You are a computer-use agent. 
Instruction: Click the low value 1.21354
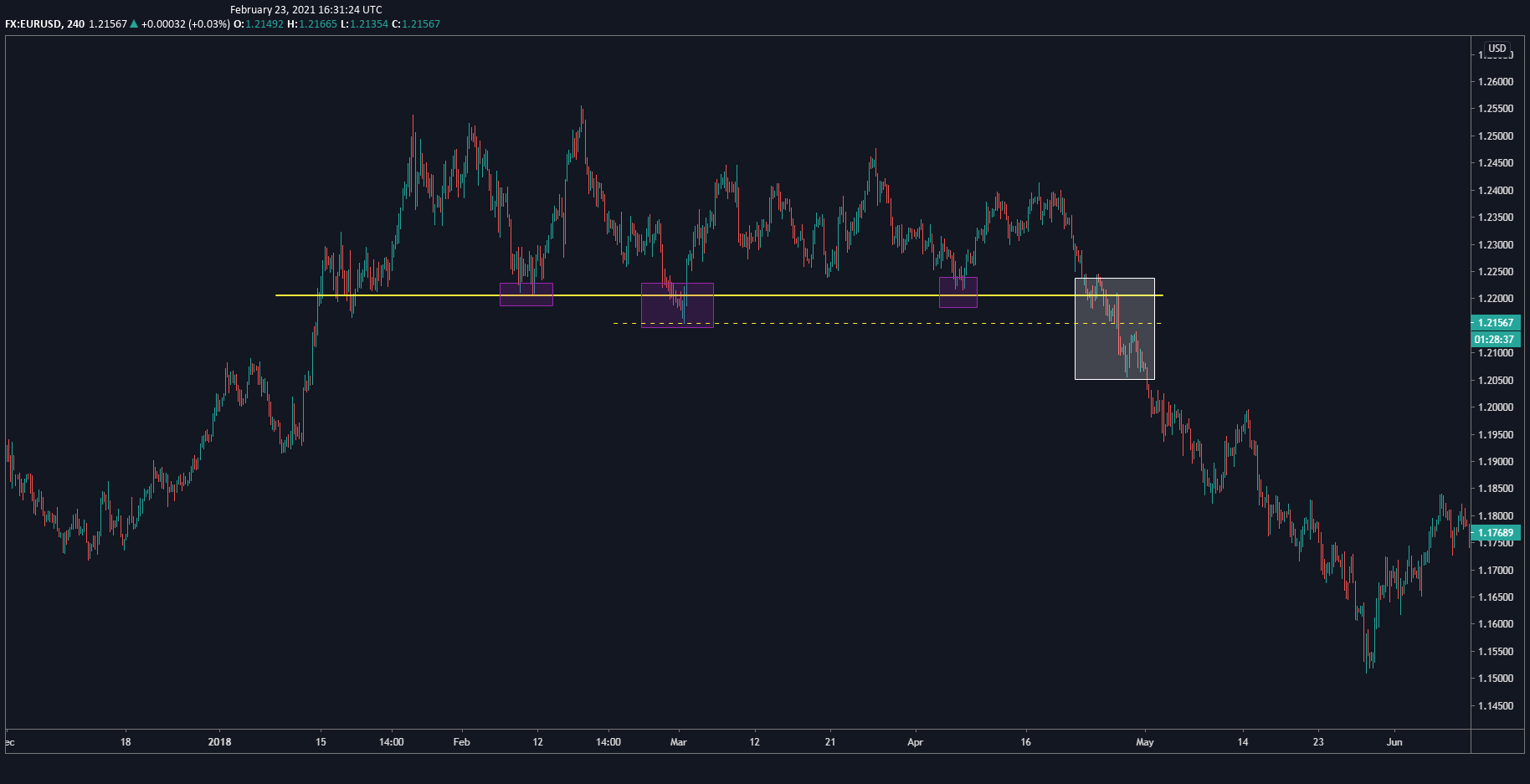pos(369,24)
